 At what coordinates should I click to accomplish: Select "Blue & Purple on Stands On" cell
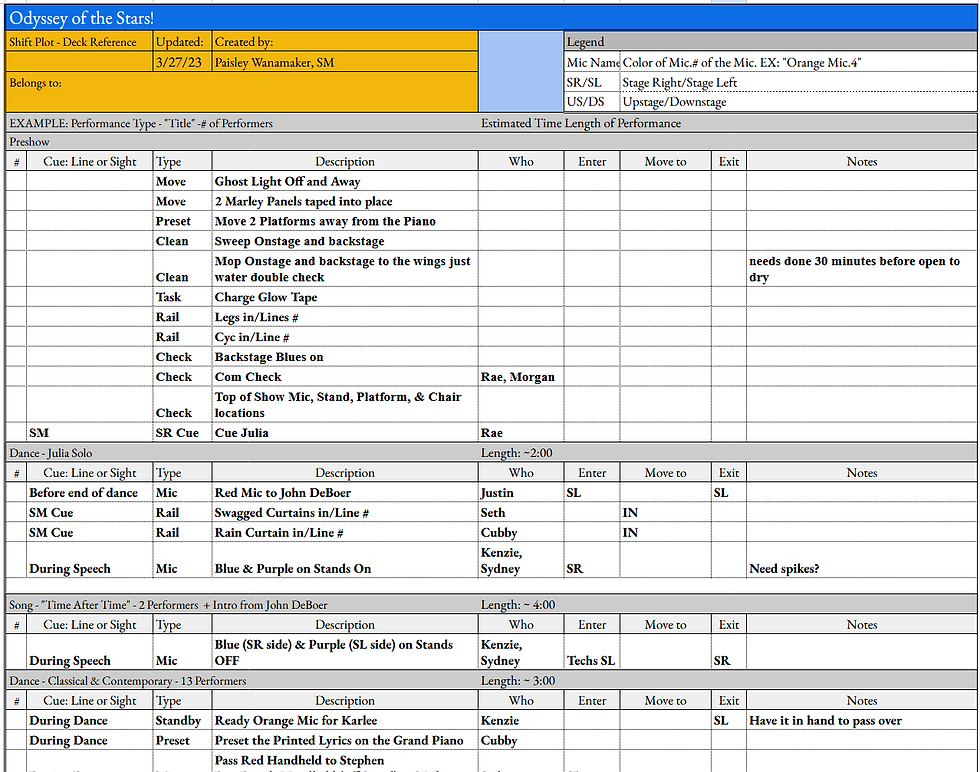[345, 560]
